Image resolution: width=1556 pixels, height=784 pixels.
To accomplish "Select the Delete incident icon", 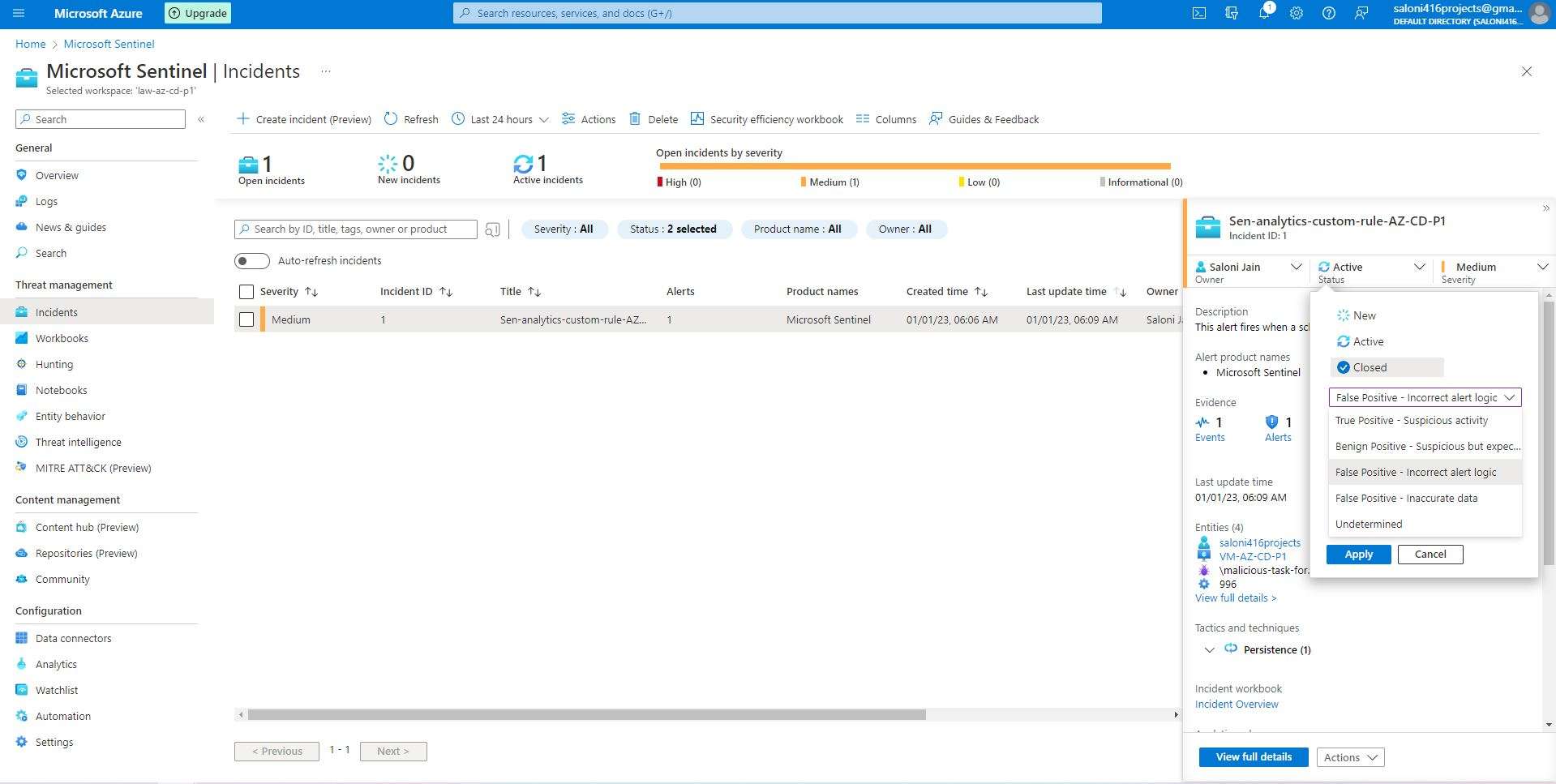I will [x=637, y=118].
